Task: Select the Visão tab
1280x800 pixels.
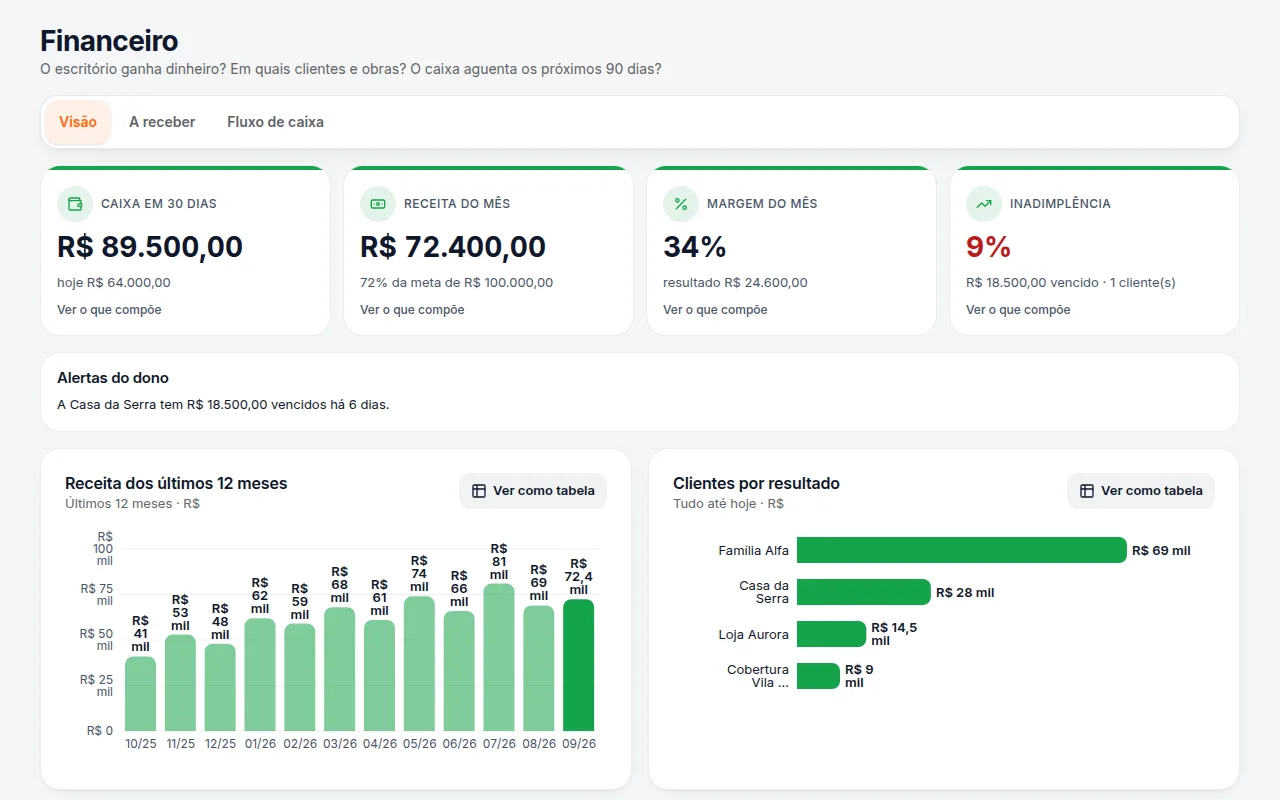Action: click(78, 122)
